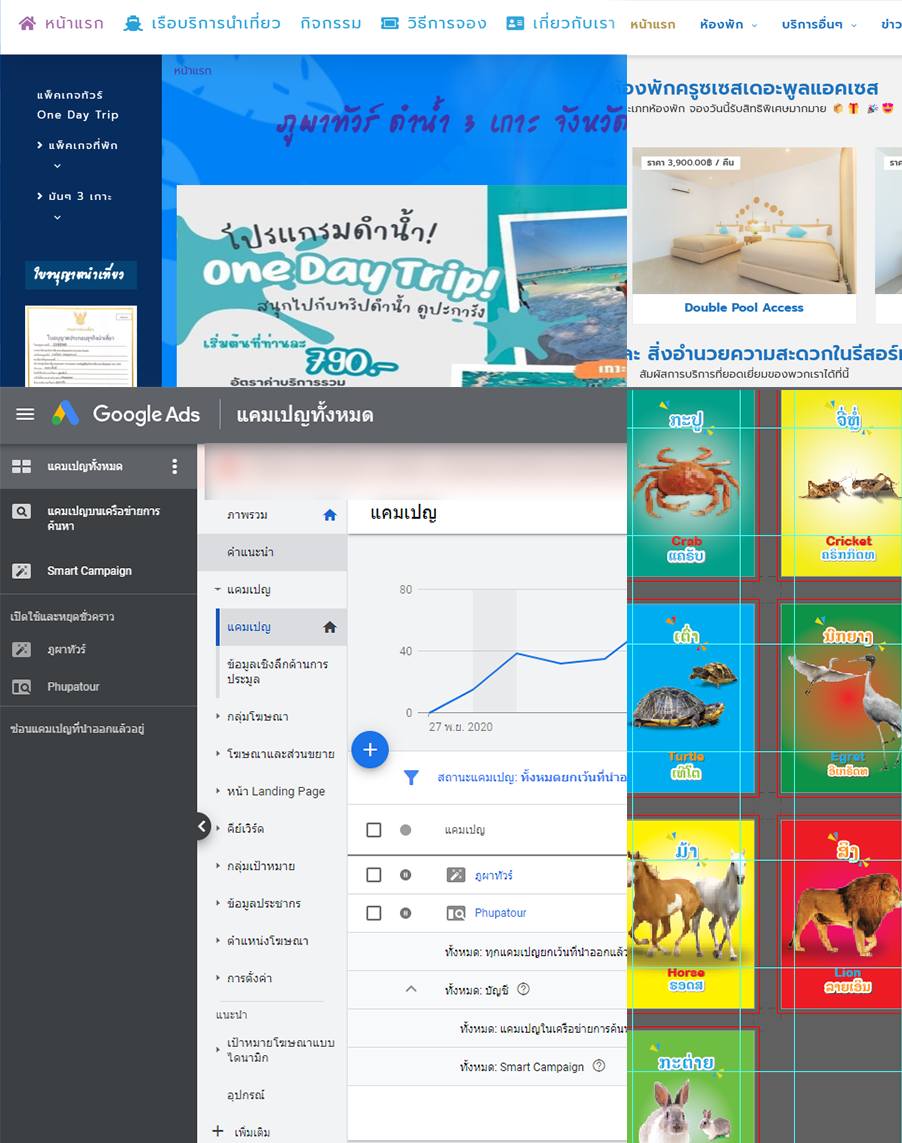Image resolution: width=902 pixels, height=1143 pixels.
Task: Open the Phupatour campaign link in table
Action: [500, 913]
